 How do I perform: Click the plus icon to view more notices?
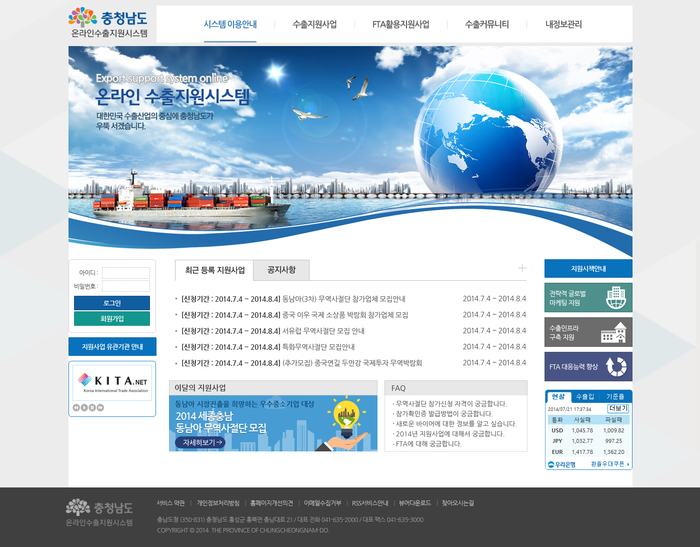coord(522,268)
